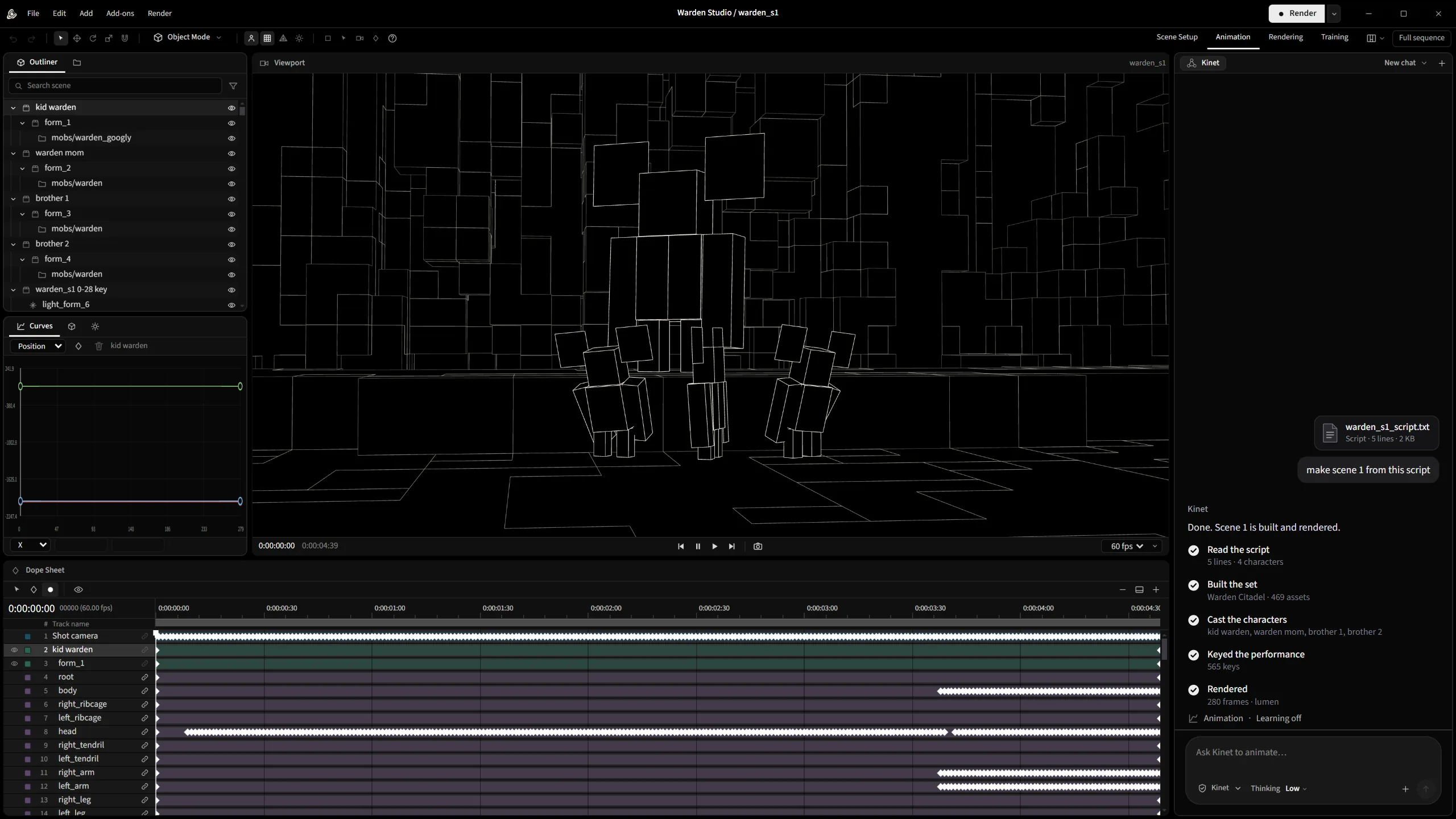Open the Object Mode dropdown
Image resolution: width=1456 pixels, height=819 pixels.
click(188, 38)
